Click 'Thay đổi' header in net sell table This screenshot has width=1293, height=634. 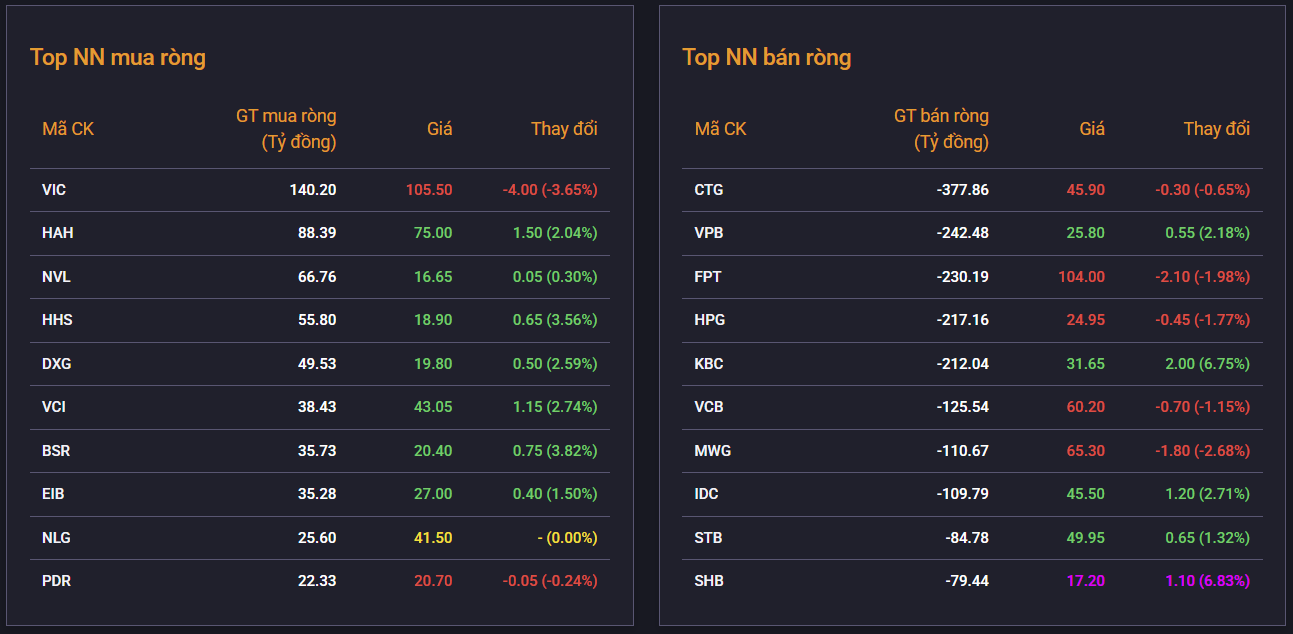pyautogui.click(x=1216, y=129)
